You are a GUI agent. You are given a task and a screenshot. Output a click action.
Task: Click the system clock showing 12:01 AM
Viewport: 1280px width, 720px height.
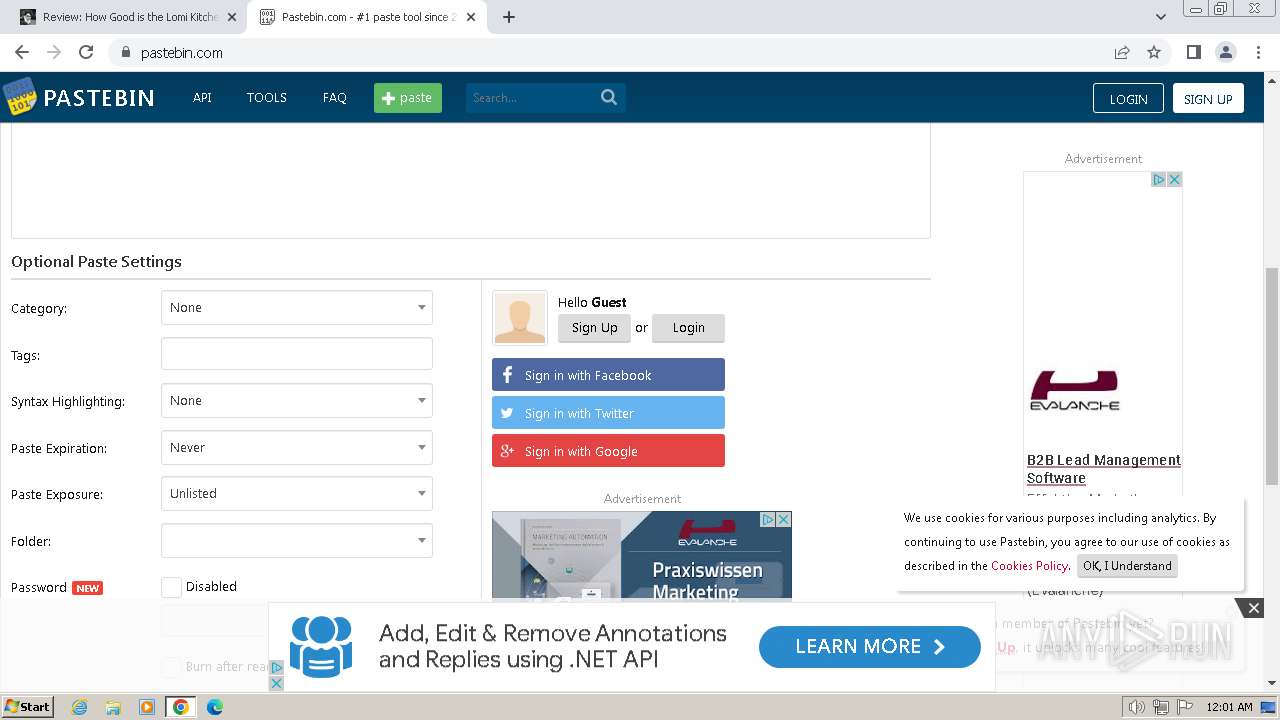click(x=1229, y=707)
